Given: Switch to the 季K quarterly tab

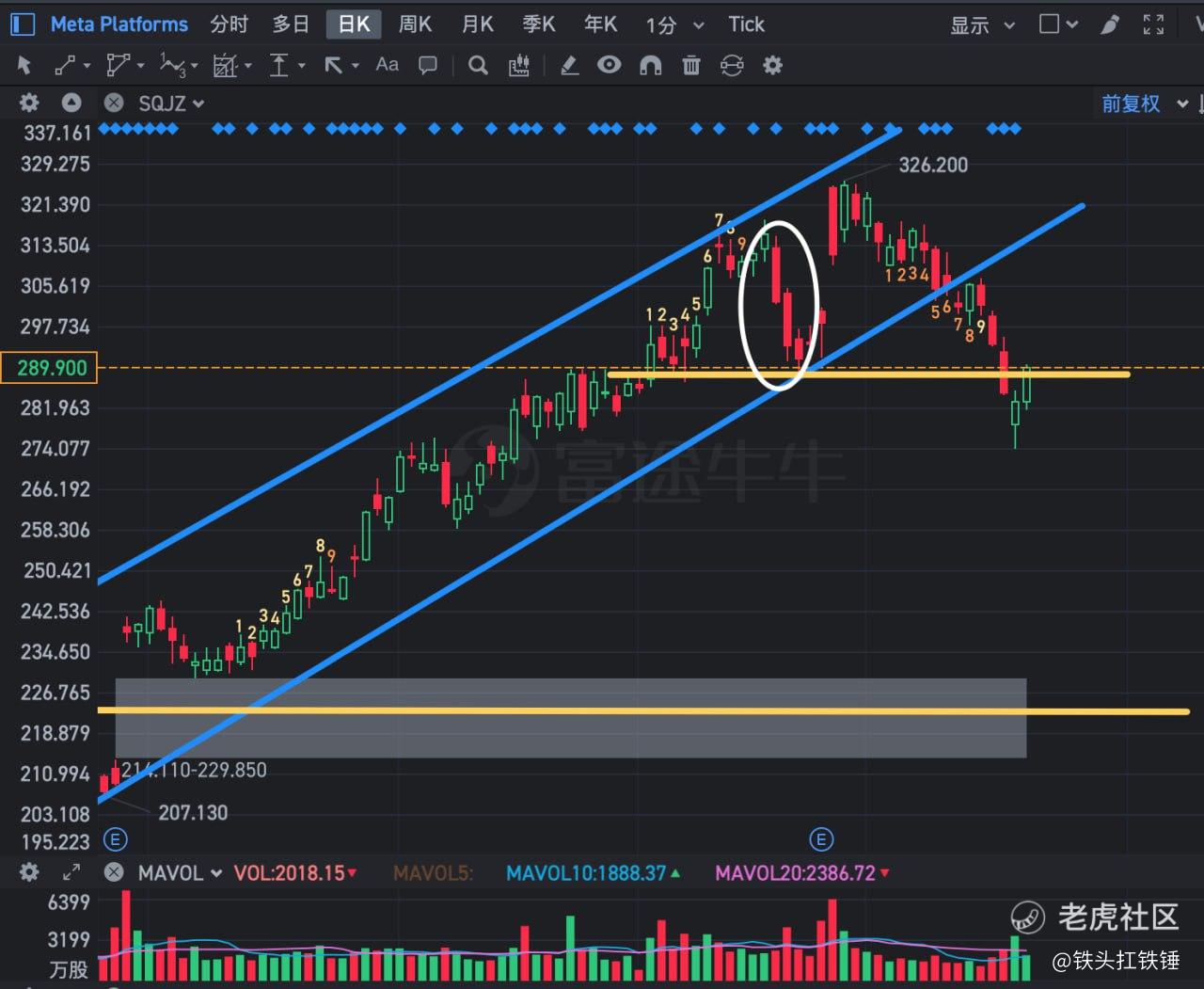Looking at the screenshot, I should [539, 24].
